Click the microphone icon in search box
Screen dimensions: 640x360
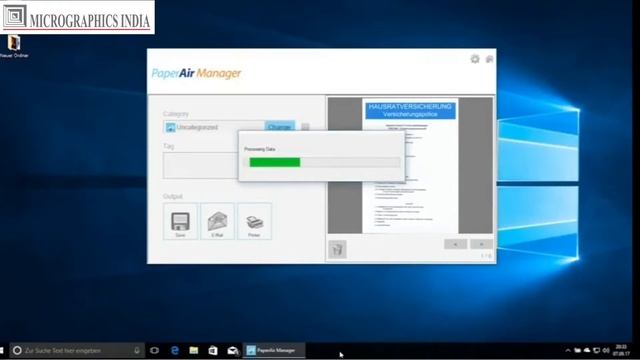coord(137,350)
